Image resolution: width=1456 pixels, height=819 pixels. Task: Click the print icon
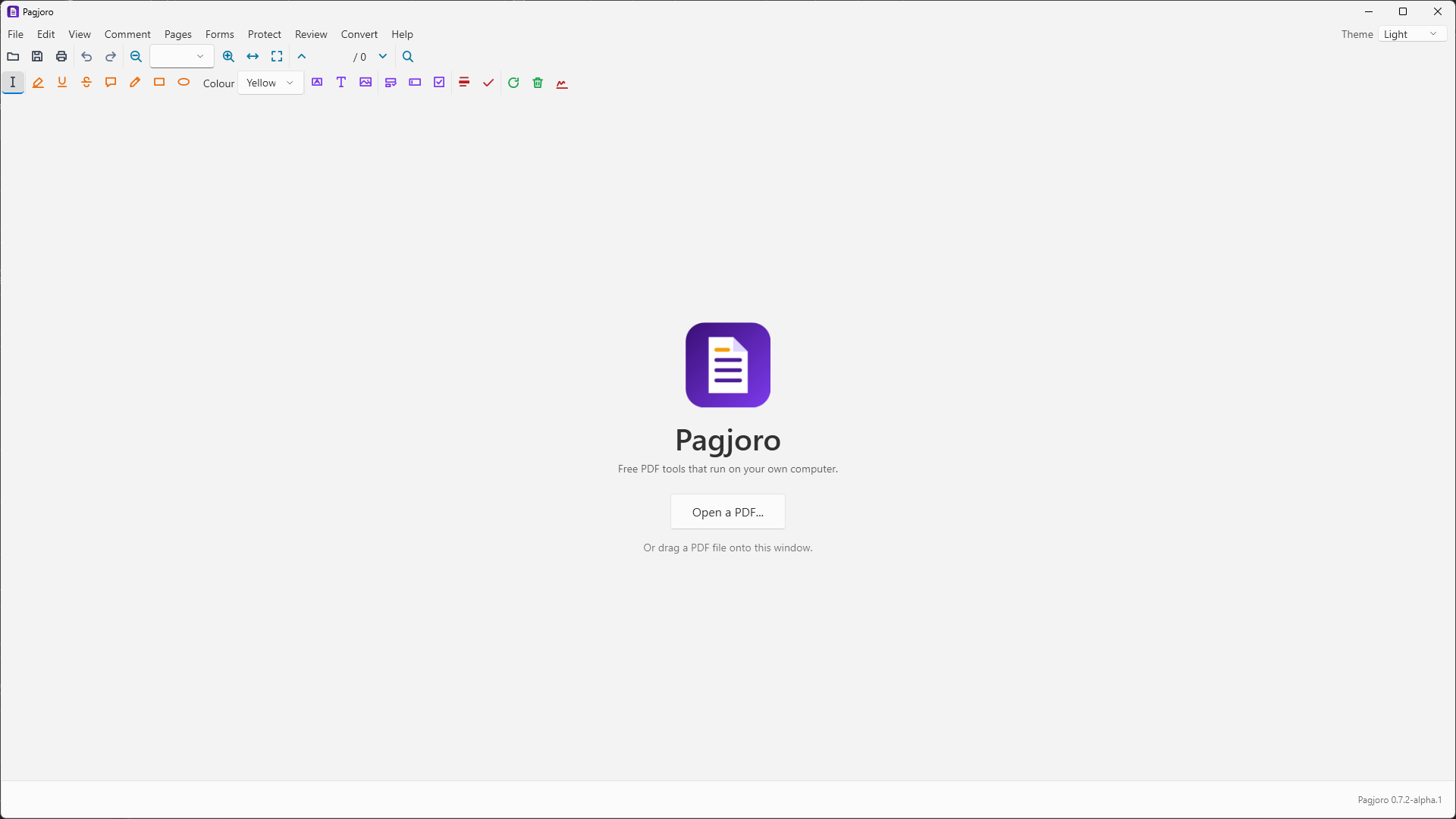tap(61, 57)
